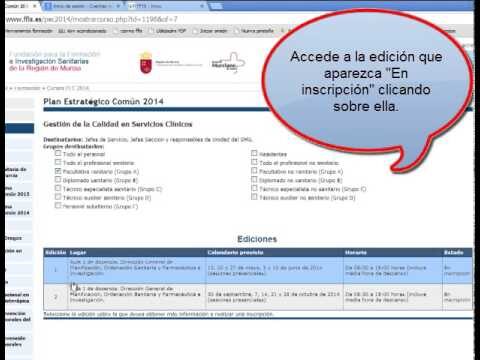
Task: Click the 'Ediciones' heading
Action: (x=257, y=239)
